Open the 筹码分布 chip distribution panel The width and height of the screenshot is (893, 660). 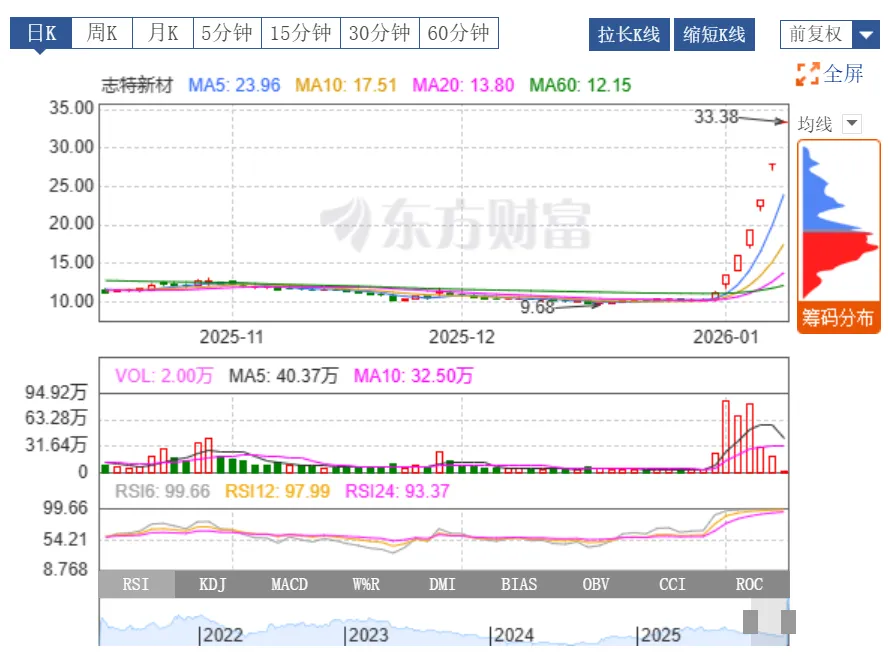point(838,317)
